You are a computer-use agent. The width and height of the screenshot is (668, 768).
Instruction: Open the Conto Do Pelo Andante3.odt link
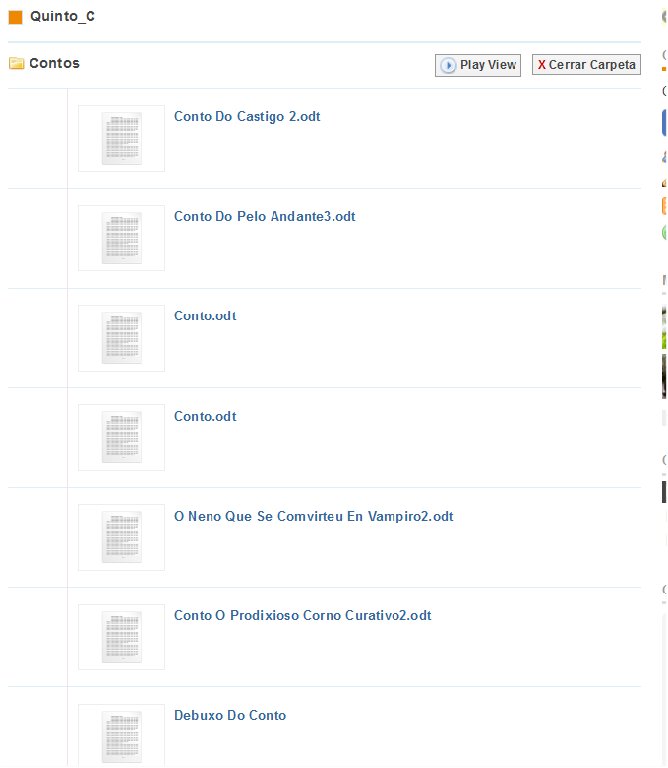[264, 217]
